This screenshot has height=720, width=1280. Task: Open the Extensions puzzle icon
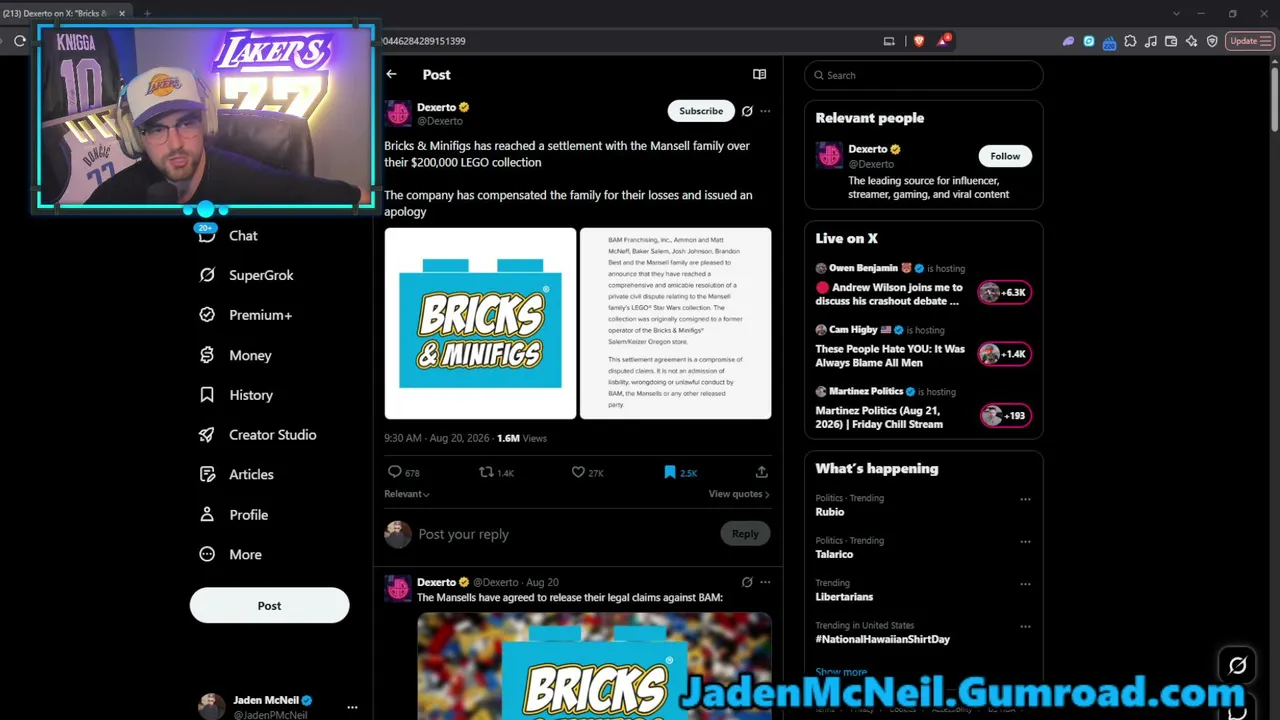[x=1130, y=41]
